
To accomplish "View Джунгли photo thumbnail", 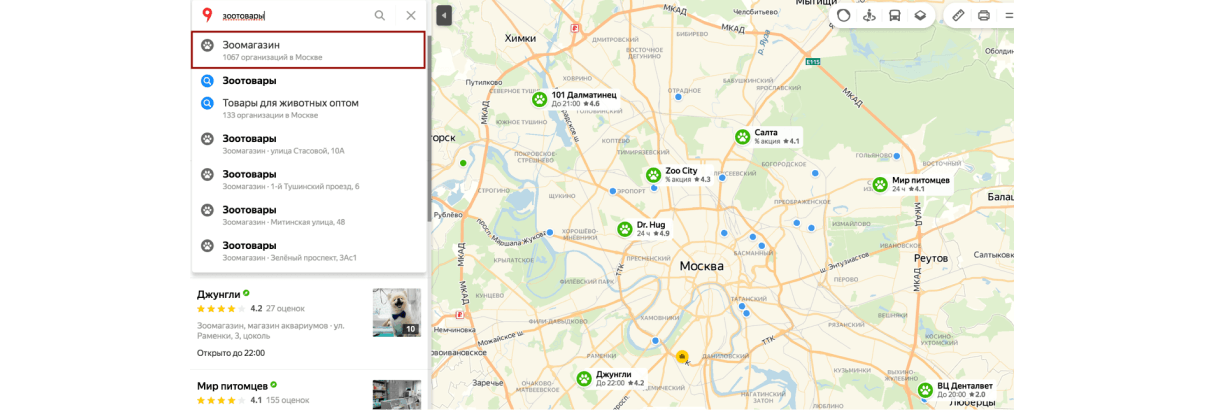I will coord(397,312).
